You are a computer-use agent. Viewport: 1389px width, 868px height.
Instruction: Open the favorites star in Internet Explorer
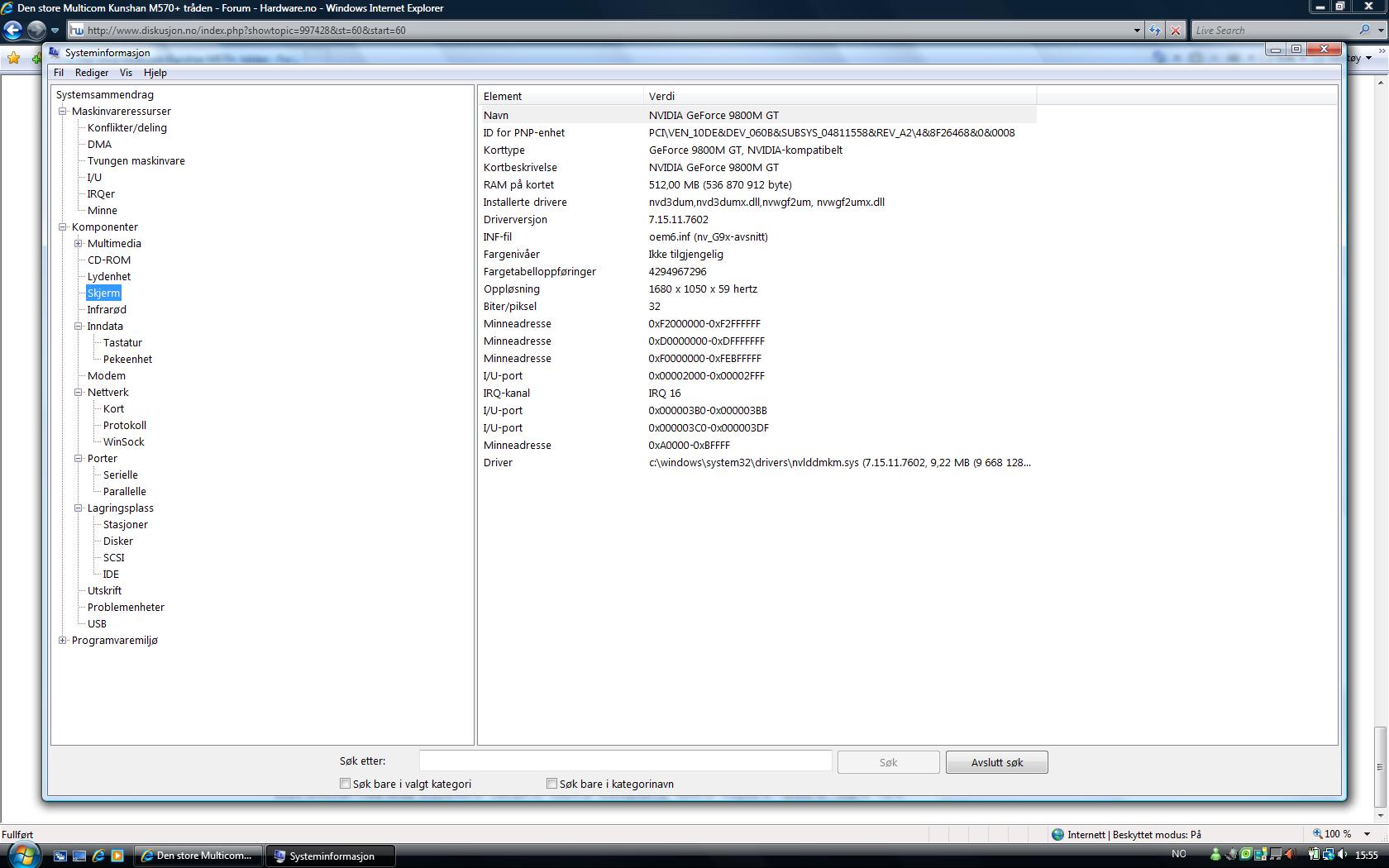point(14,58)
